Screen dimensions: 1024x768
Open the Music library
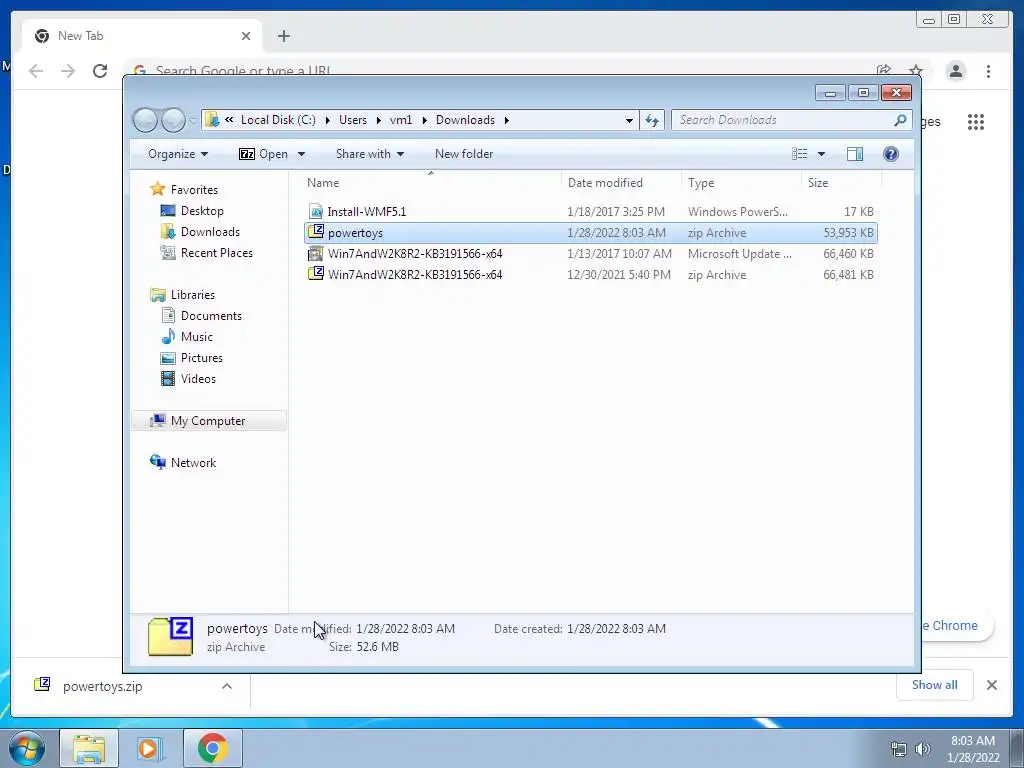pos(197,336)
